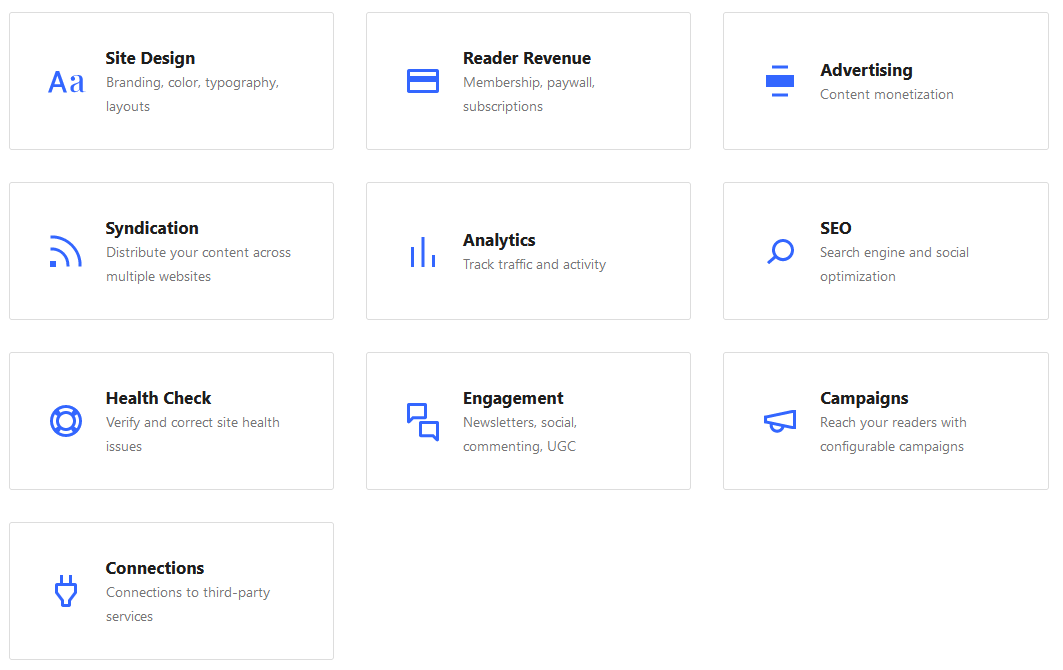The image size is (1063, 670).
Task: Click 'Branding, color, typography, layouts' description
Action: [x=192, y=94]
